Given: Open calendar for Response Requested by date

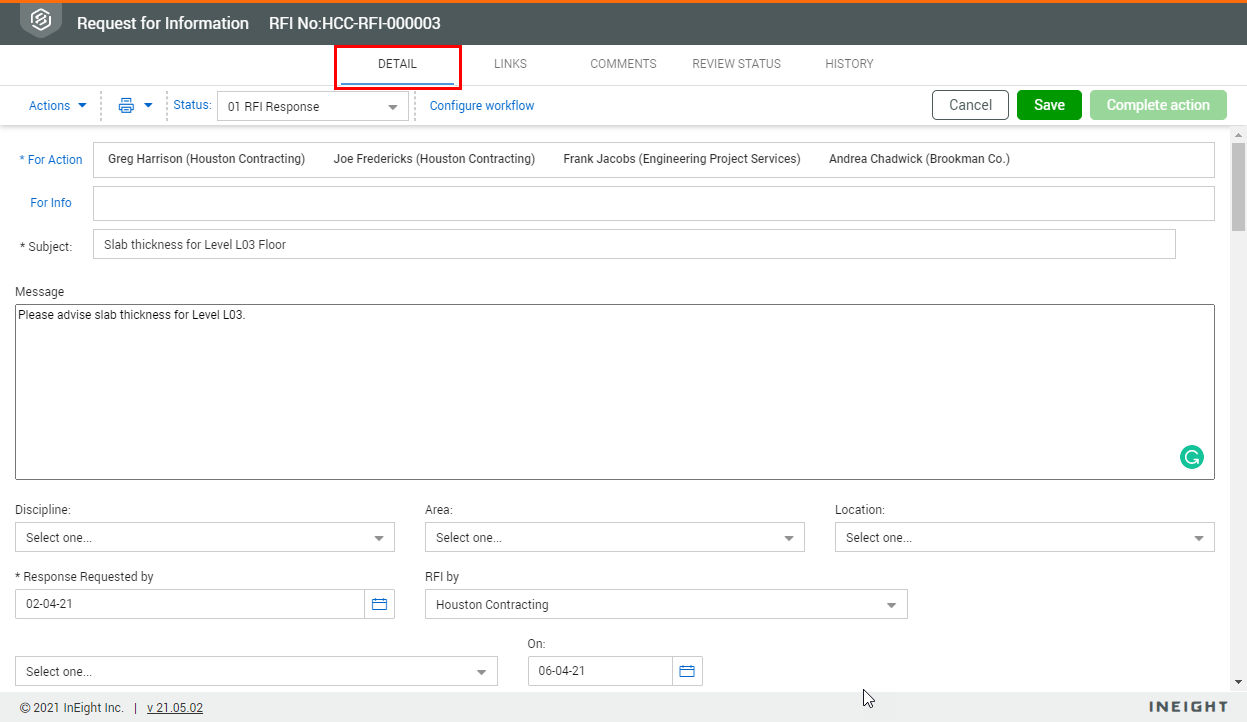Looking at the screenshot, I should pos(379,604).
